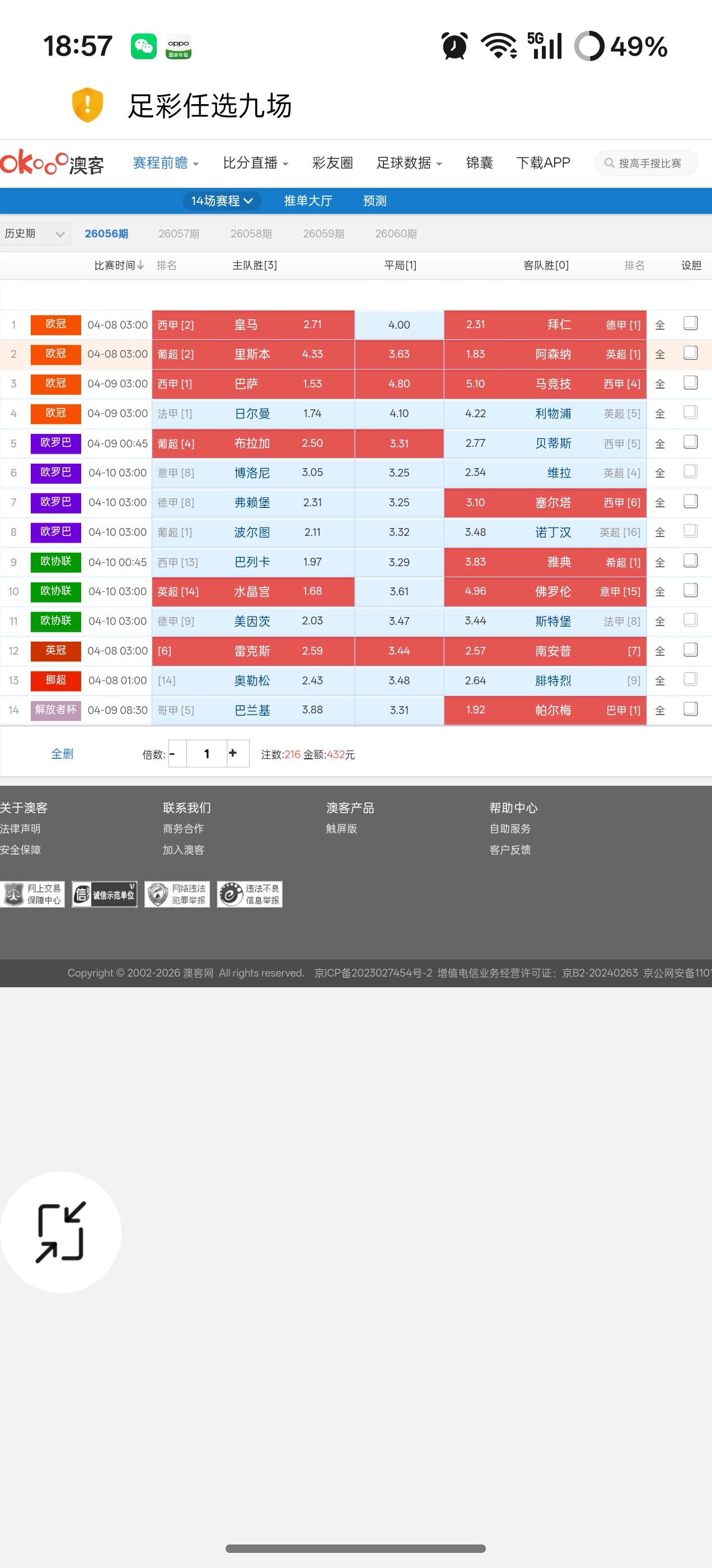712x1568 pixels.
Task: Click the 网上交易保障中心 badge
Action: (33, 894)
